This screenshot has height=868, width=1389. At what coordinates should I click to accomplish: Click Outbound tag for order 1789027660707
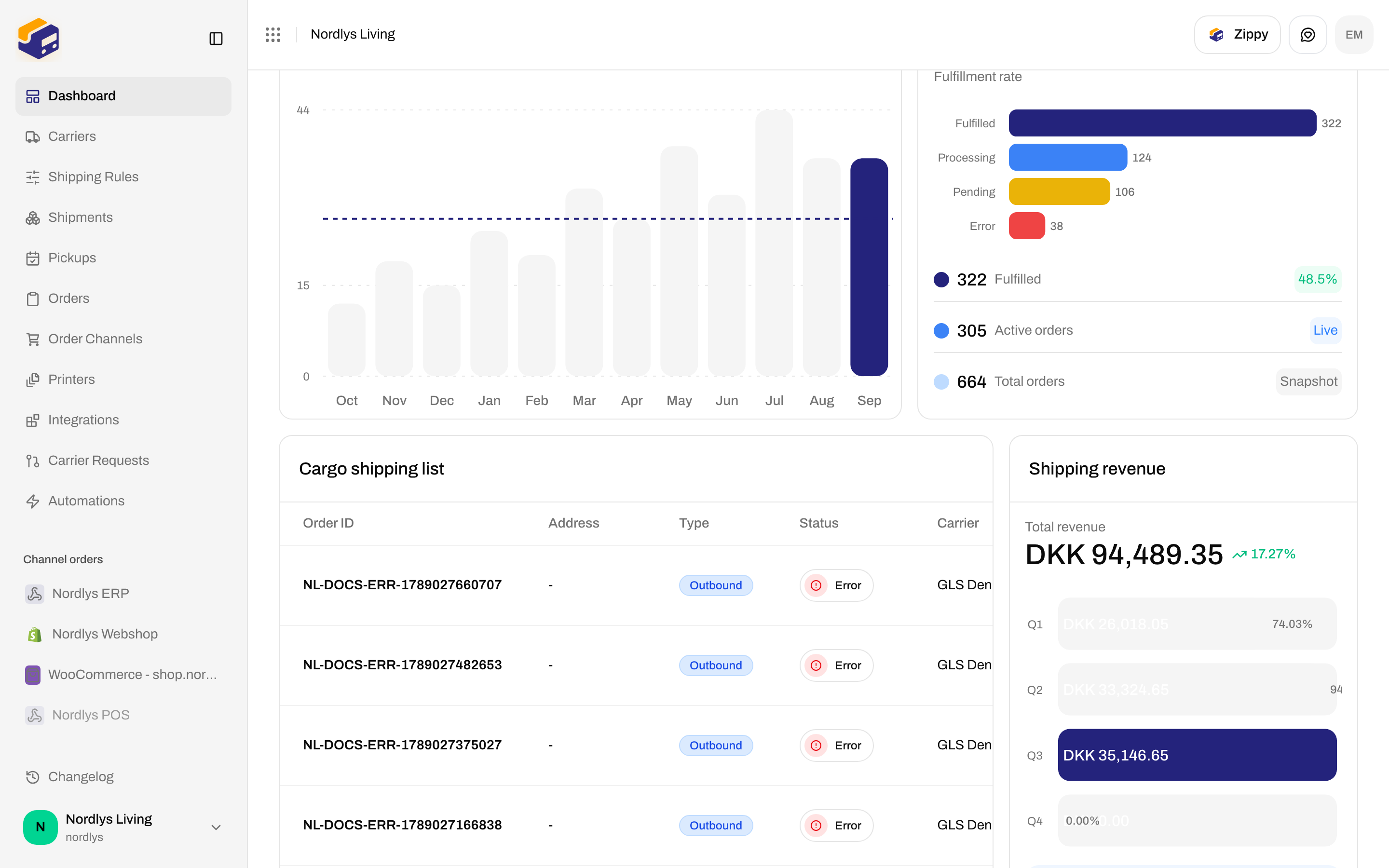point(716,585)
